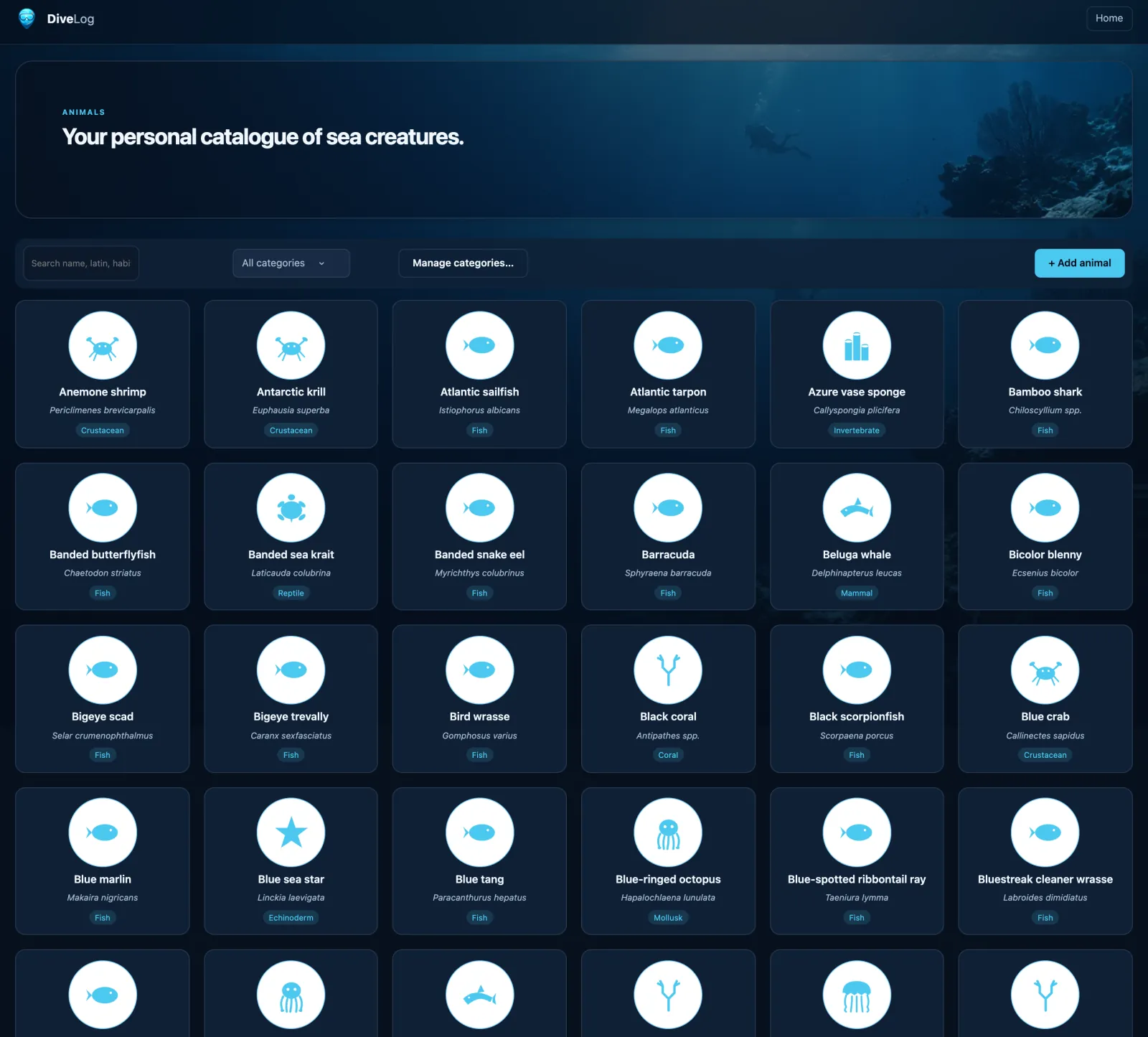Select the Bigeye scad icon
The height and width of the screenshot is (1037, 1148).
[103, 670]
